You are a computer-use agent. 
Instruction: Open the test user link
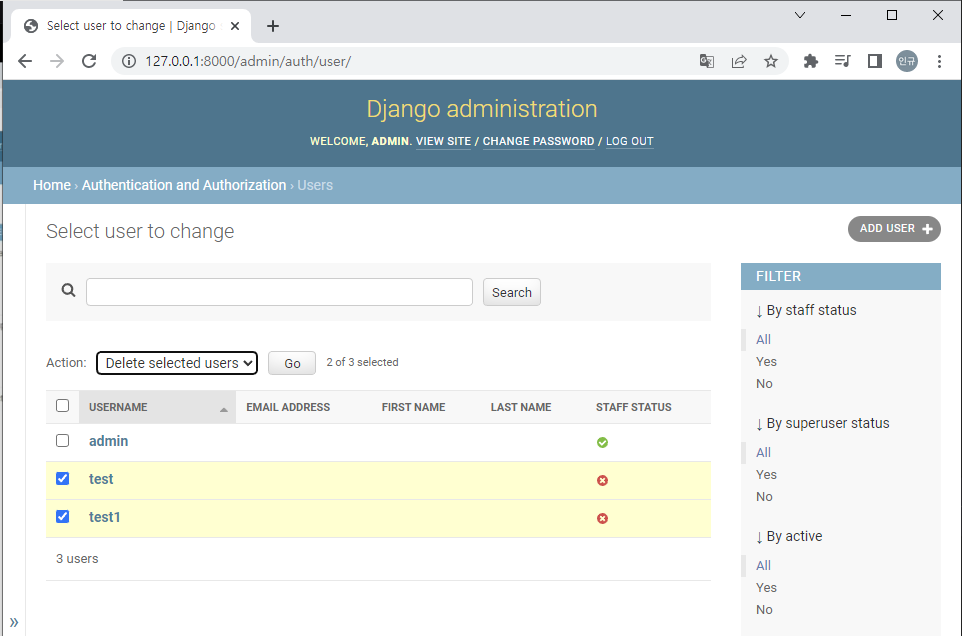(x=101, y=479)
